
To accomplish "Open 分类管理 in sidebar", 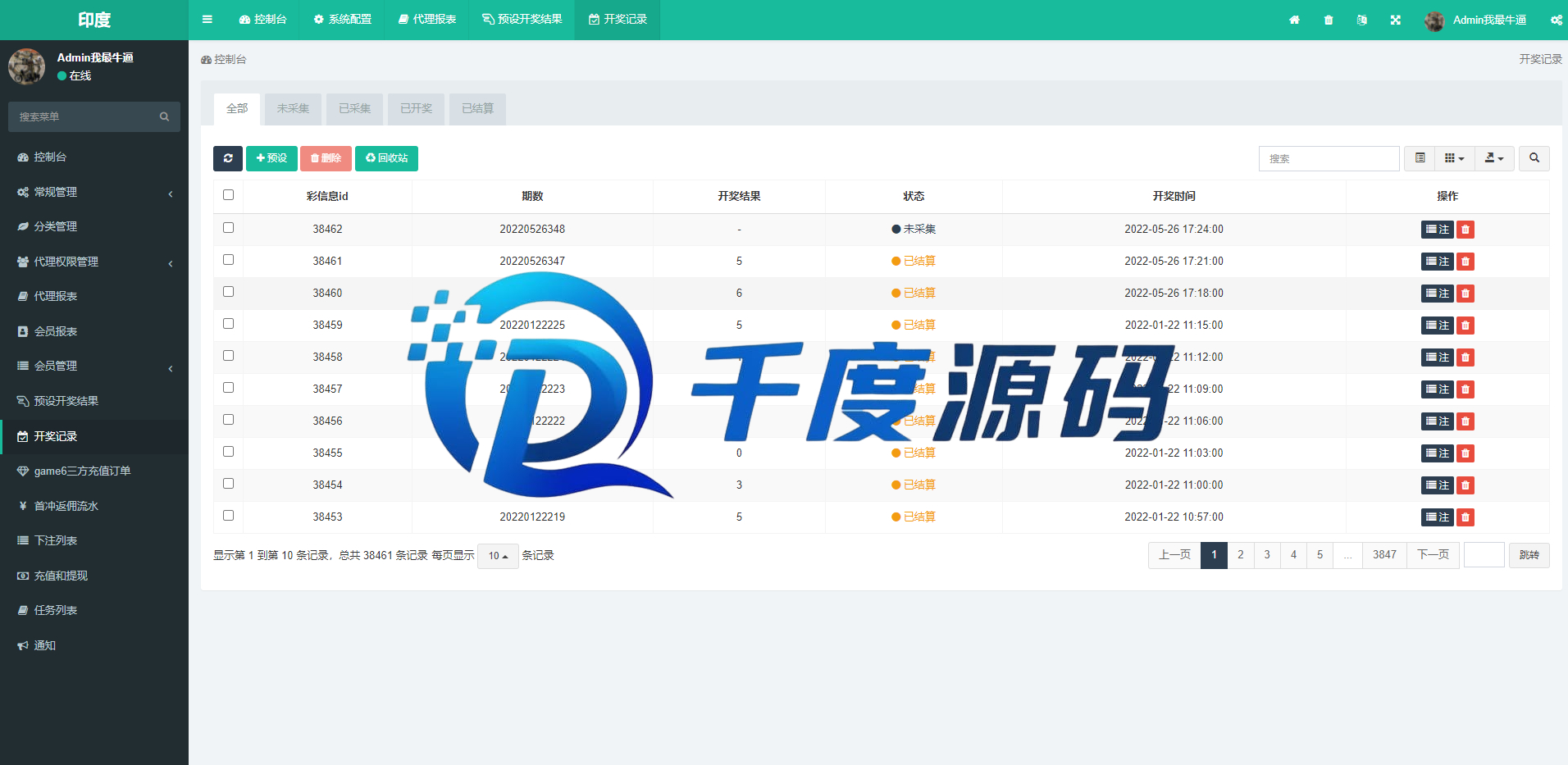I will (94, 226).
